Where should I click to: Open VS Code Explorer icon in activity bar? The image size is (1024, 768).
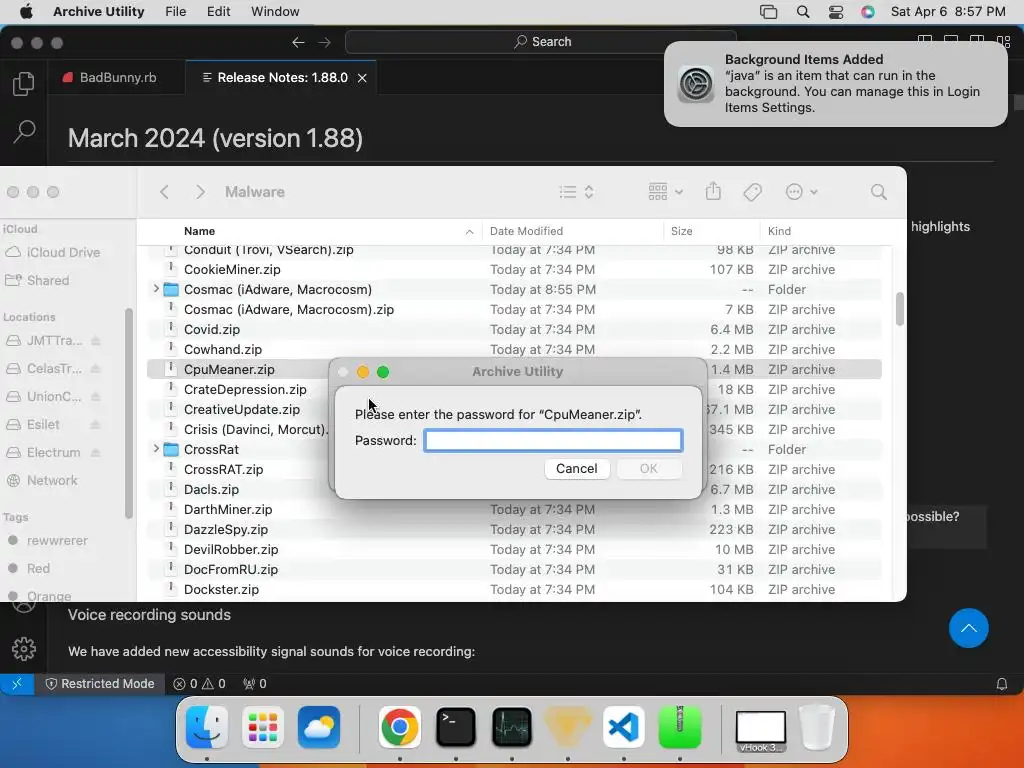[x=24, y=84]
